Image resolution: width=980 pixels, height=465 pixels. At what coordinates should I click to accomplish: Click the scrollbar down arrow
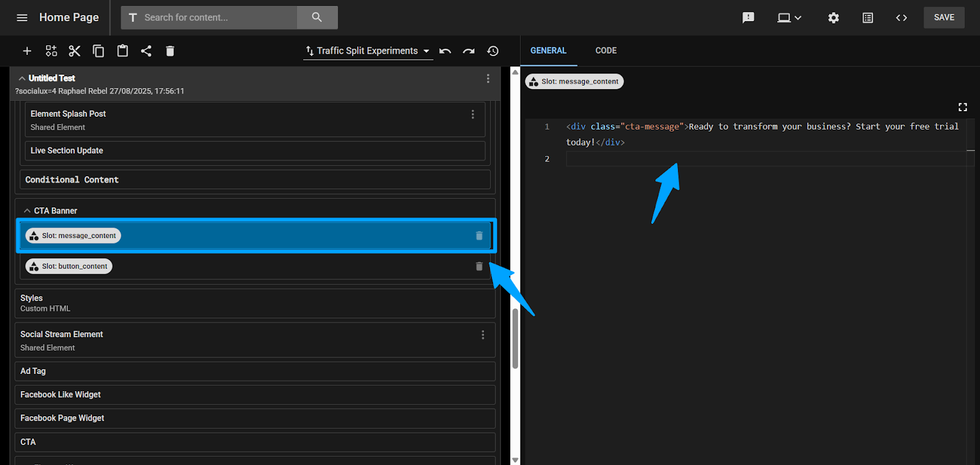[515, 460]
